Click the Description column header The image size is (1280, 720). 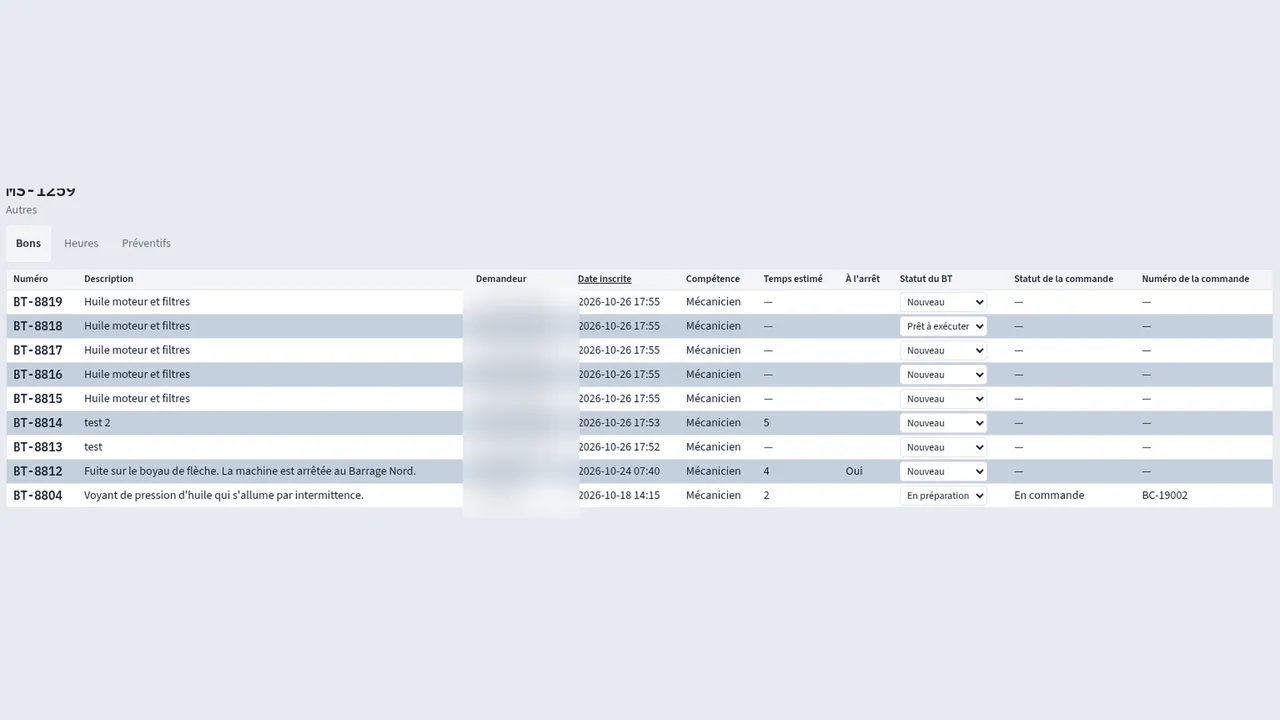tap(108, 279)
